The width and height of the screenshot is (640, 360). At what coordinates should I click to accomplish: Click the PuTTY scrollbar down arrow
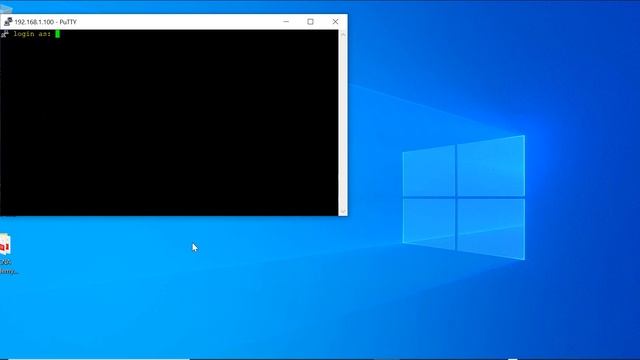coord(343,211)
